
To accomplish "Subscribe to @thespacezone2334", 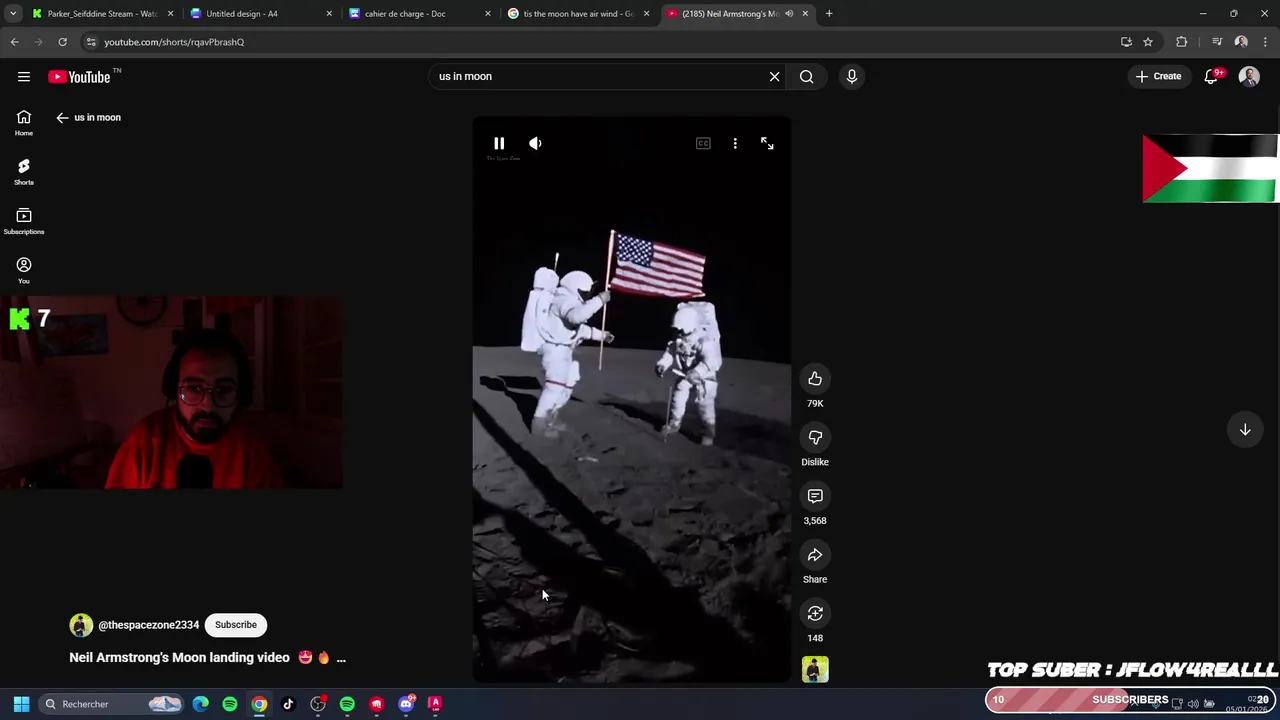I will click(236, 625).
